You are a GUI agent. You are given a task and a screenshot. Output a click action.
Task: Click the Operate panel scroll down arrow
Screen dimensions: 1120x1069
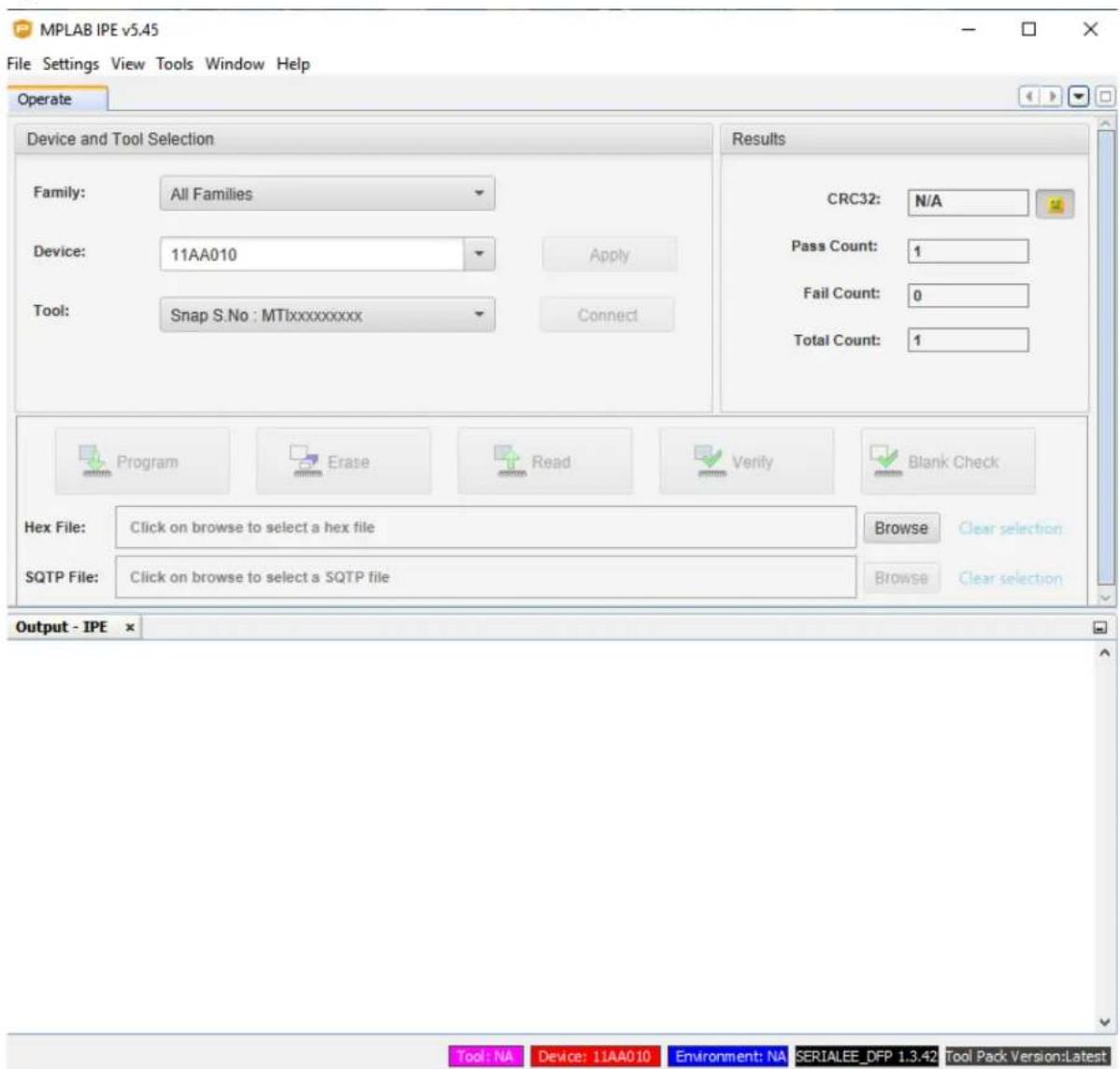coord(1105,598)
